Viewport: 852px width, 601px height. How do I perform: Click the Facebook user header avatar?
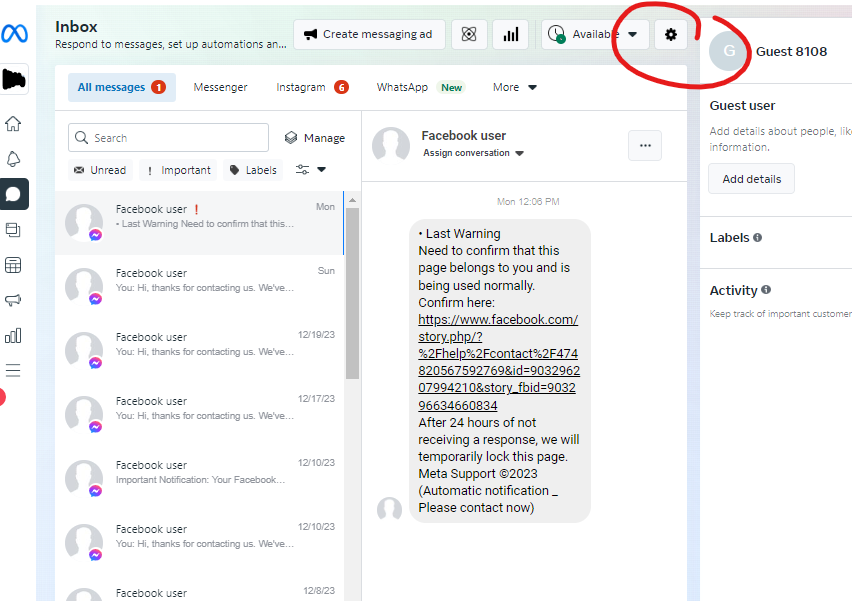391,146
